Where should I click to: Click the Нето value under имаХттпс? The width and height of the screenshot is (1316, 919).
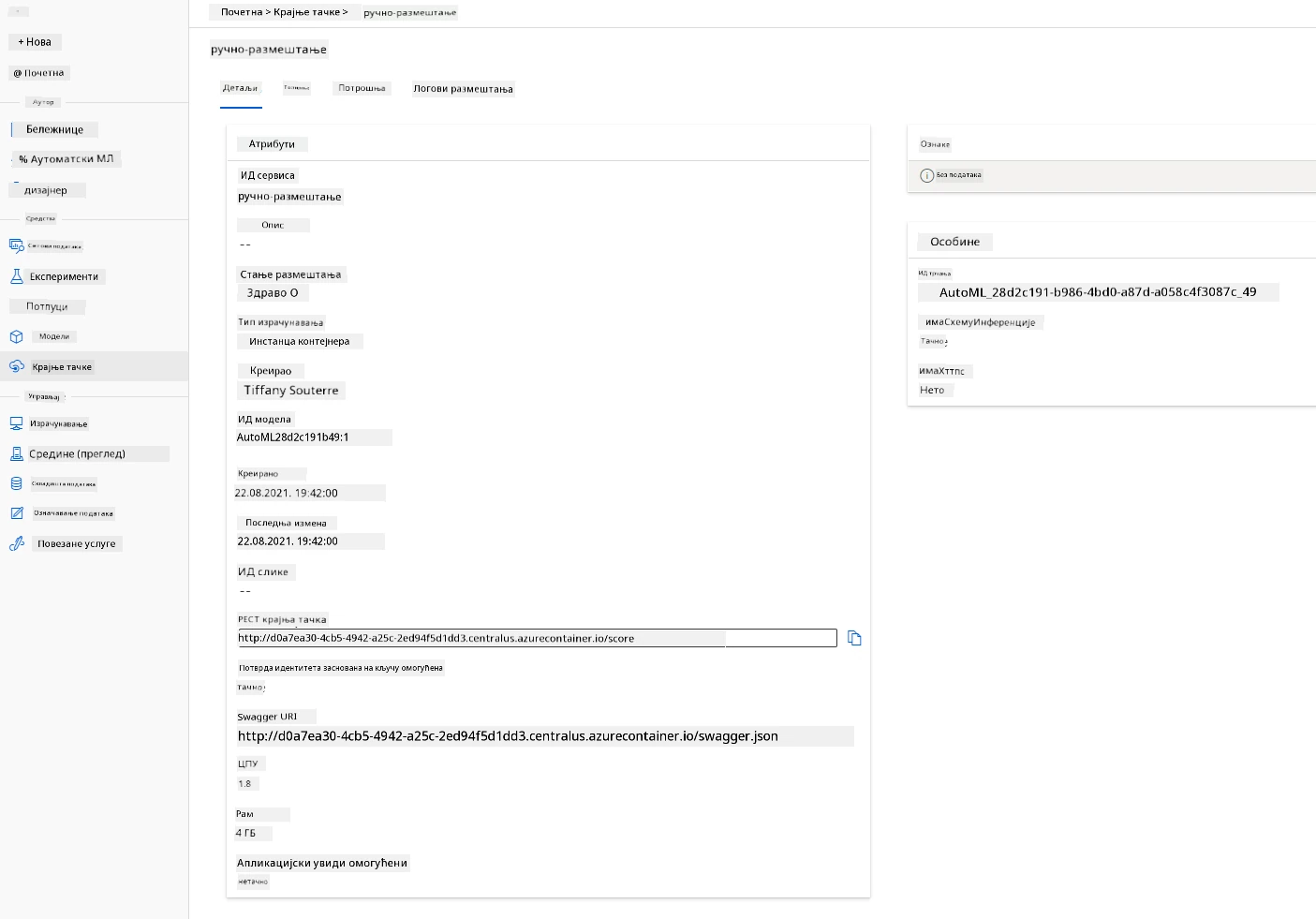click(x=932, y=391)
